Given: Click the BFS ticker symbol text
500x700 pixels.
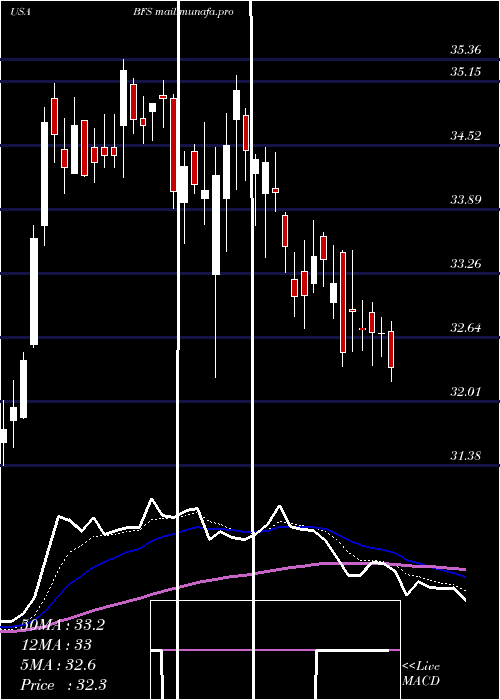Looking at the screenshot, I should click(143, 12).
